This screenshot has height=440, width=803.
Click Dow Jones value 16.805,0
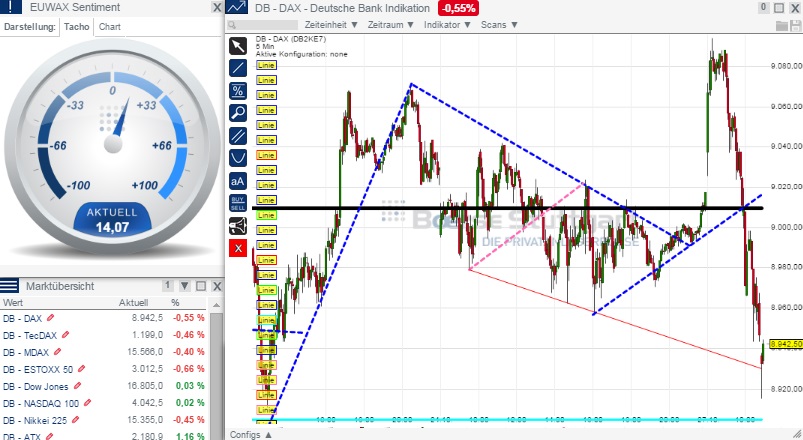coord(145,386)
